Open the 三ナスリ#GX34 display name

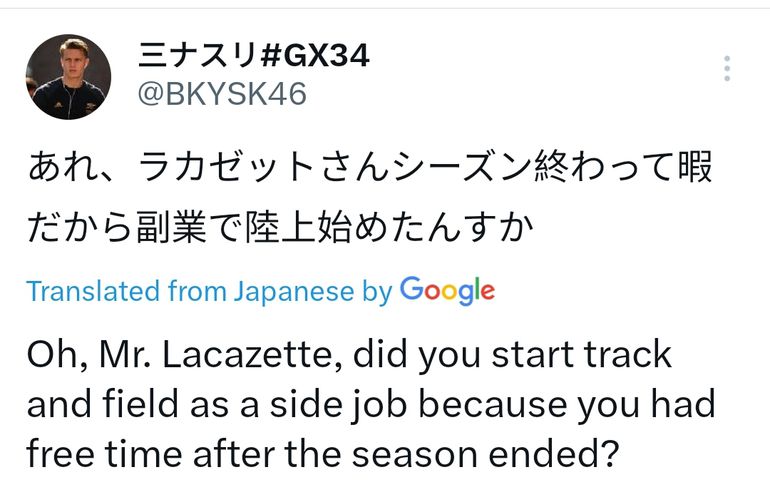point(251,56)
